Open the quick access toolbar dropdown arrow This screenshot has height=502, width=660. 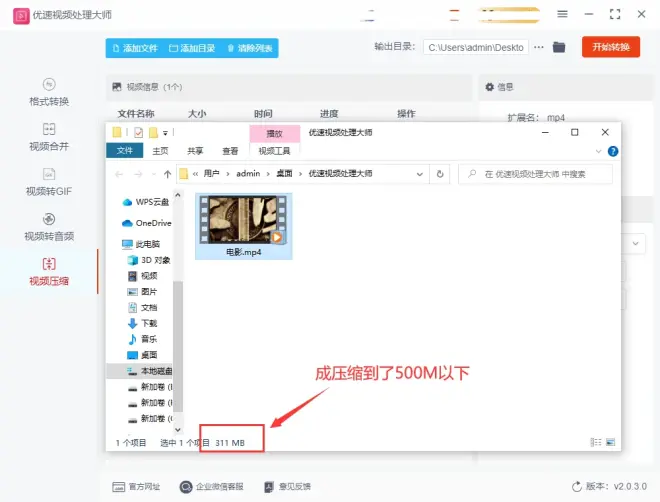click(x=165, y=133)
